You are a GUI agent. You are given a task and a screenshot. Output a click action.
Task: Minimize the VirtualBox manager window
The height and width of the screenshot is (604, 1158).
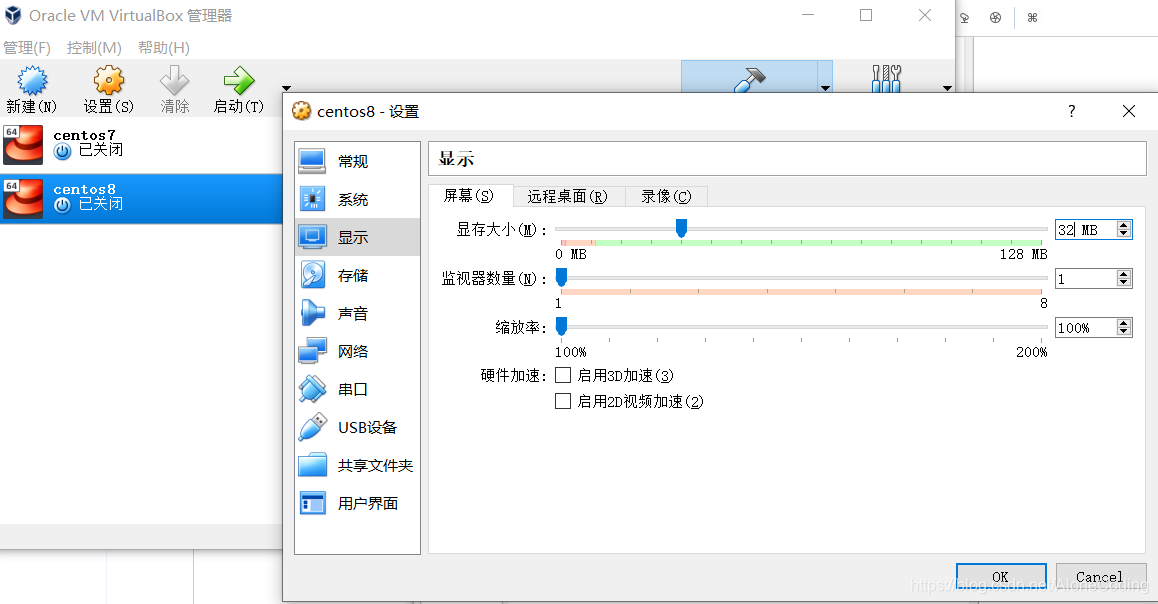(808, 16)
